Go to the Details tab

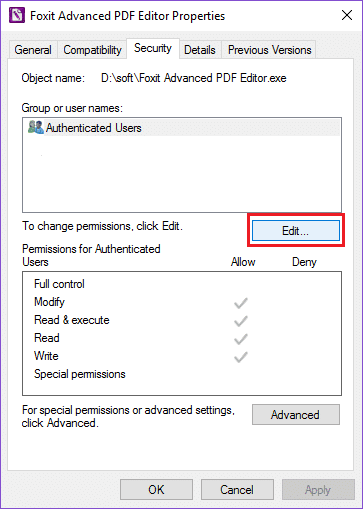200,50
